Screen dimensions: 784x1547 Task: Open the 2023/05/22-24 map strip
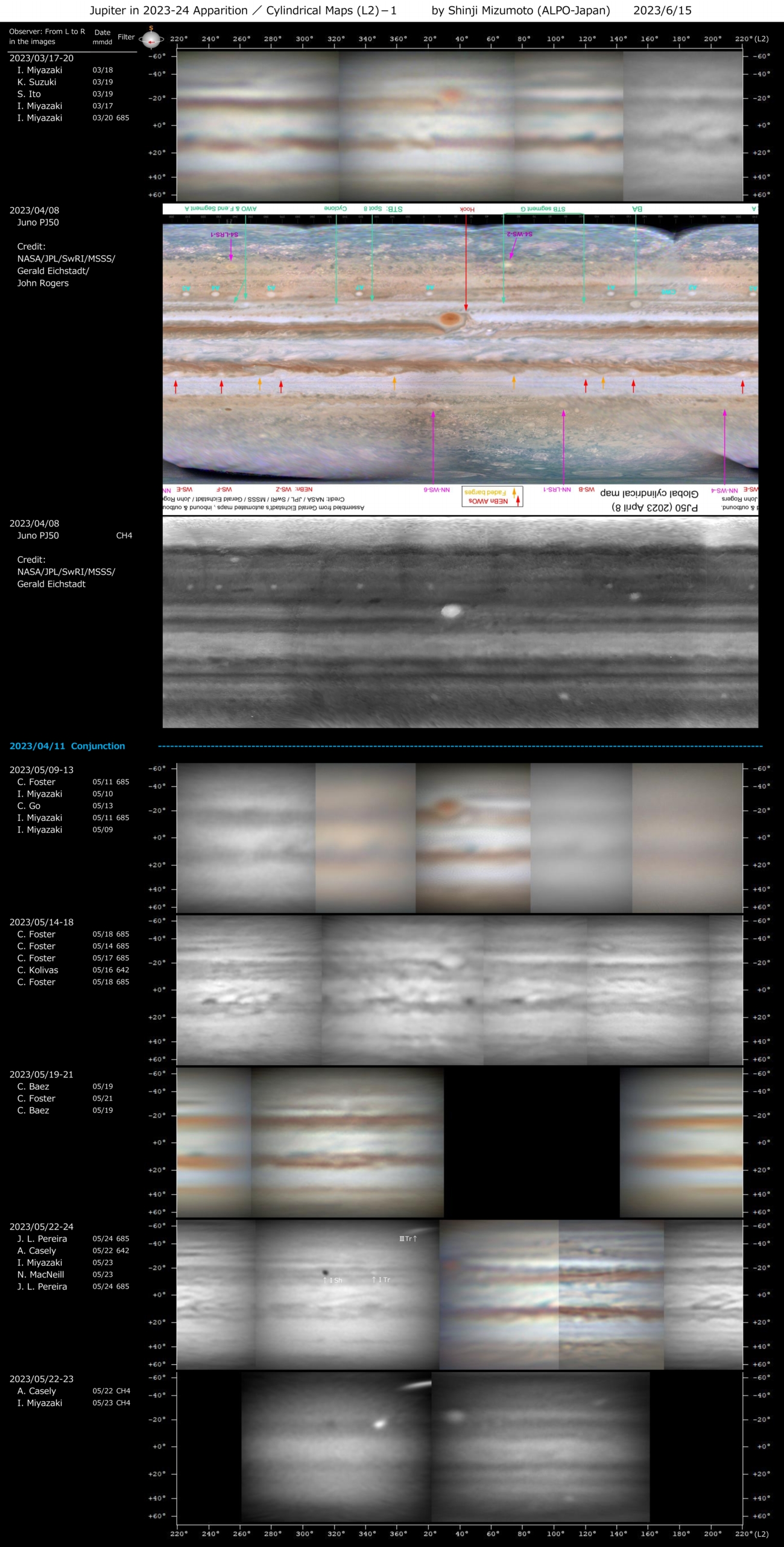pos(459,1295)
